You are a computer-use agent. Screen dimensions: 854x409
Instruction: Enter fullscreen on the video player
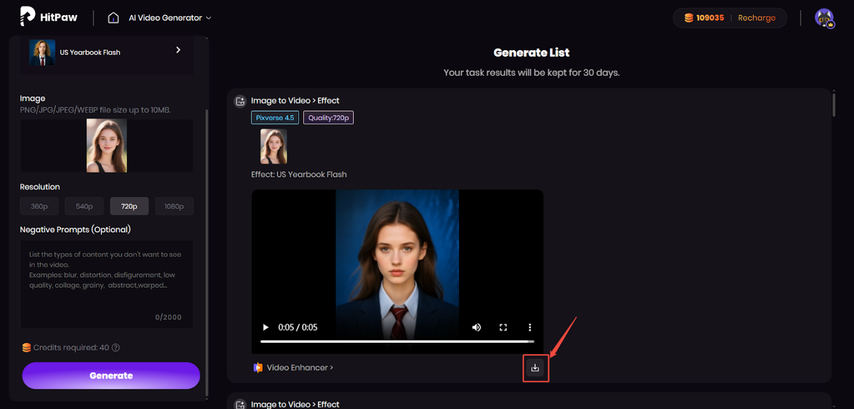[x=503, y=327]
